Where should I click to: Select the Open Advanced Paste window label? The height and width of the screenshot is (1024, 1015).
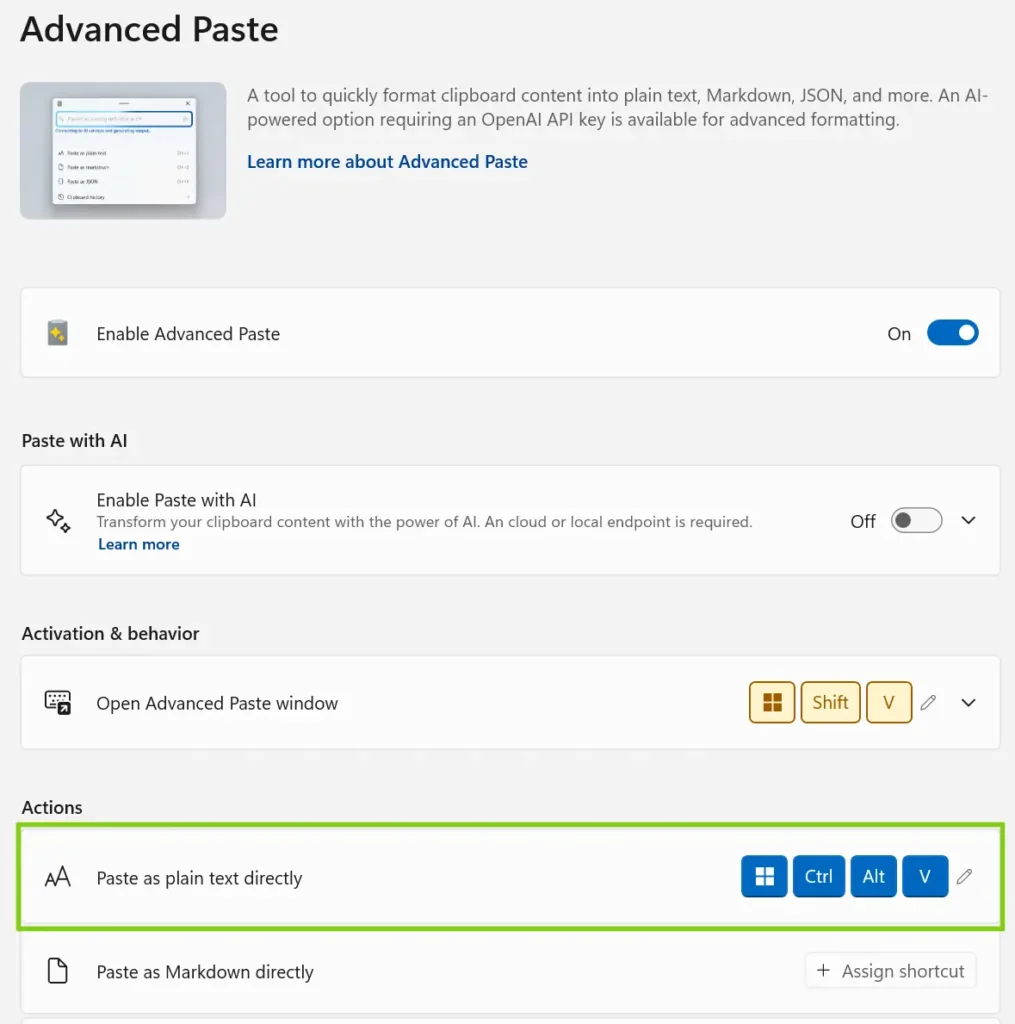coord(217,703)
